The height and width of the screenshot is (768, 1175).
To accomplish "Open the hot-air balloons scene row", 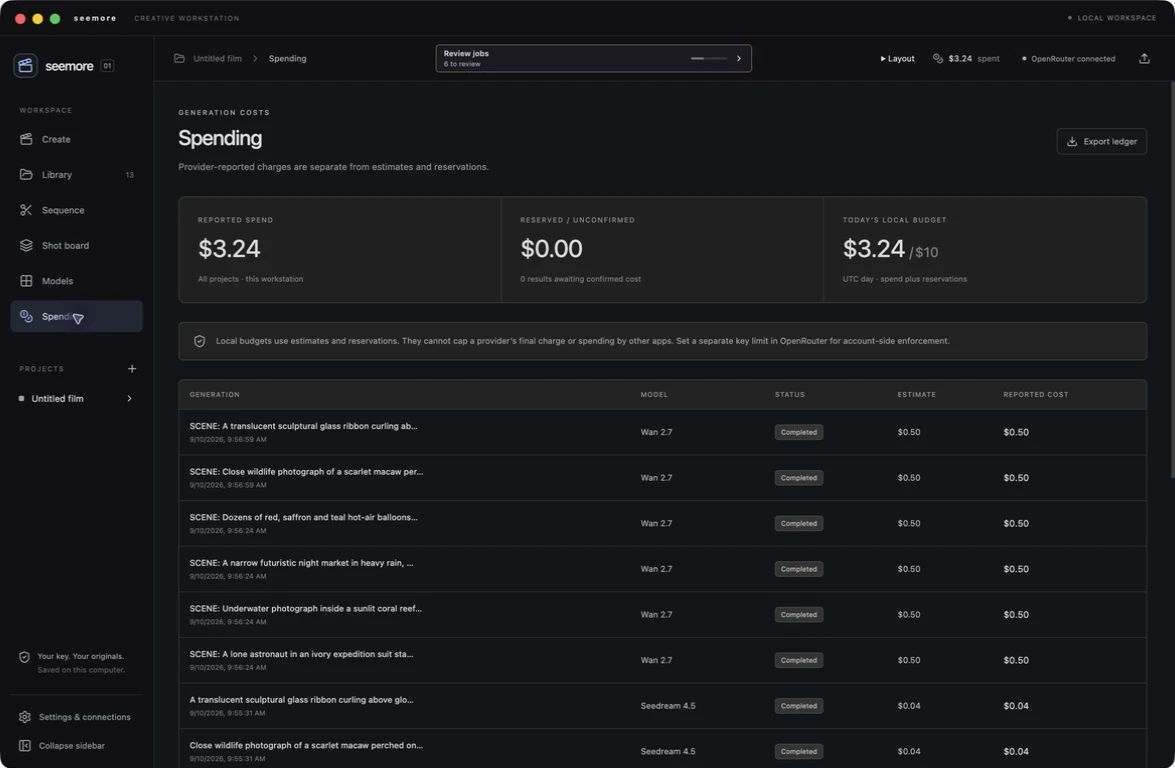I will (662, 524).
